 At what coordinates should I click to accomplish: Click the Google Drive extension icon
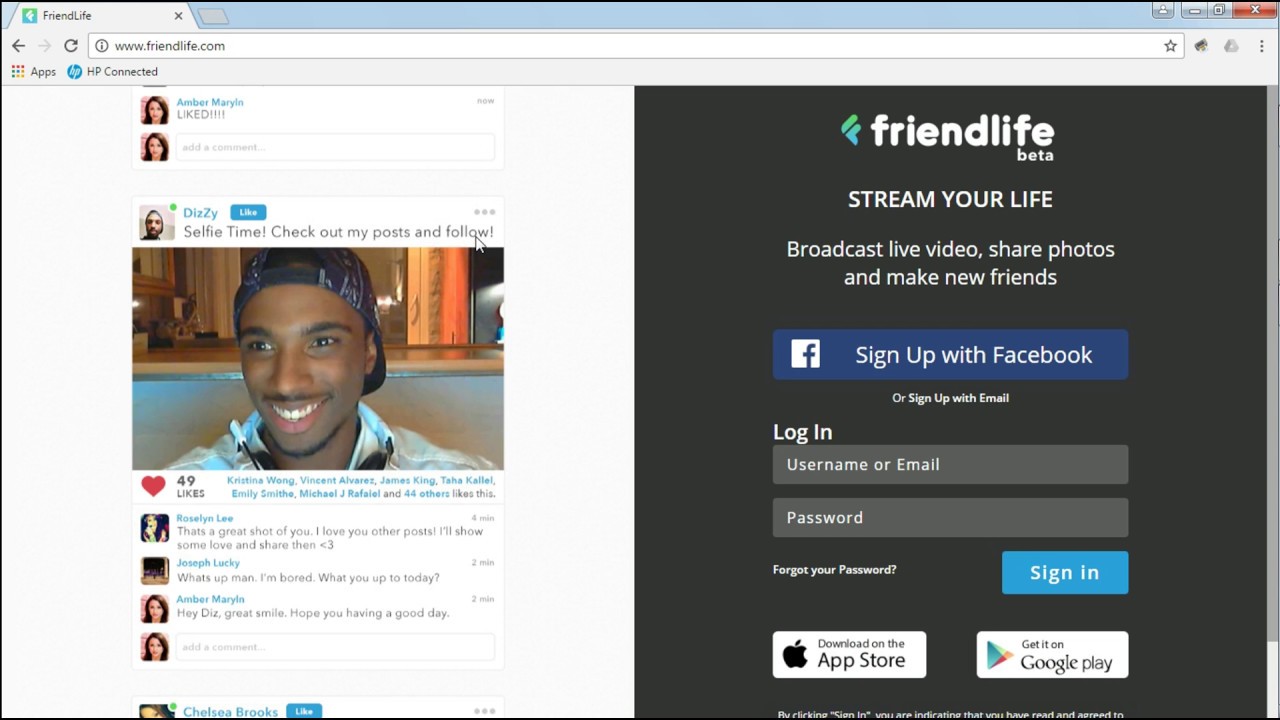[1231, 46]
